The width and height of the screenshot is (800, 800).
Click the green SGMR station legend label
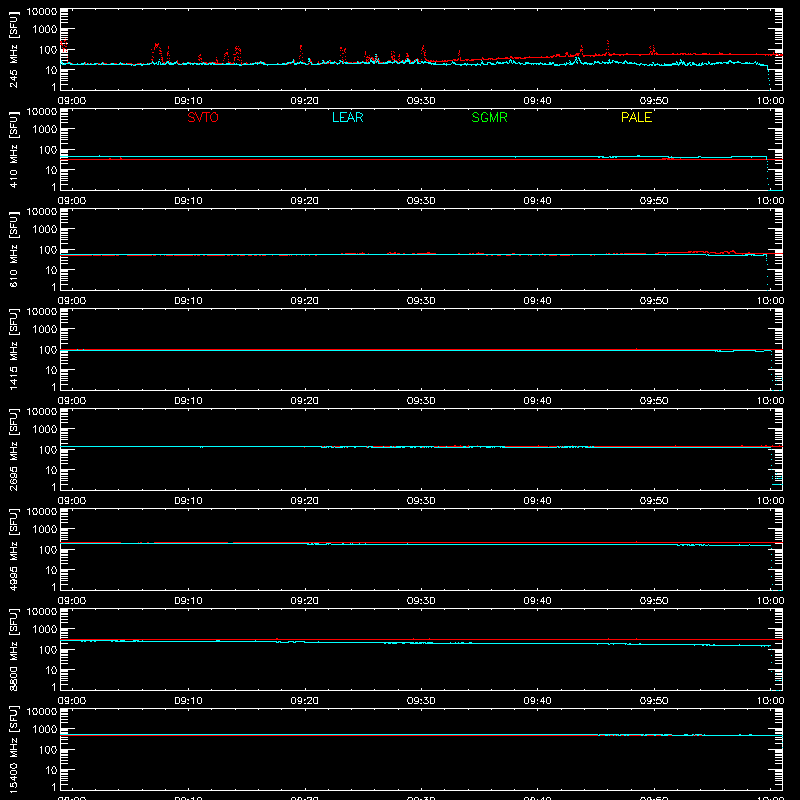point(489,117)
